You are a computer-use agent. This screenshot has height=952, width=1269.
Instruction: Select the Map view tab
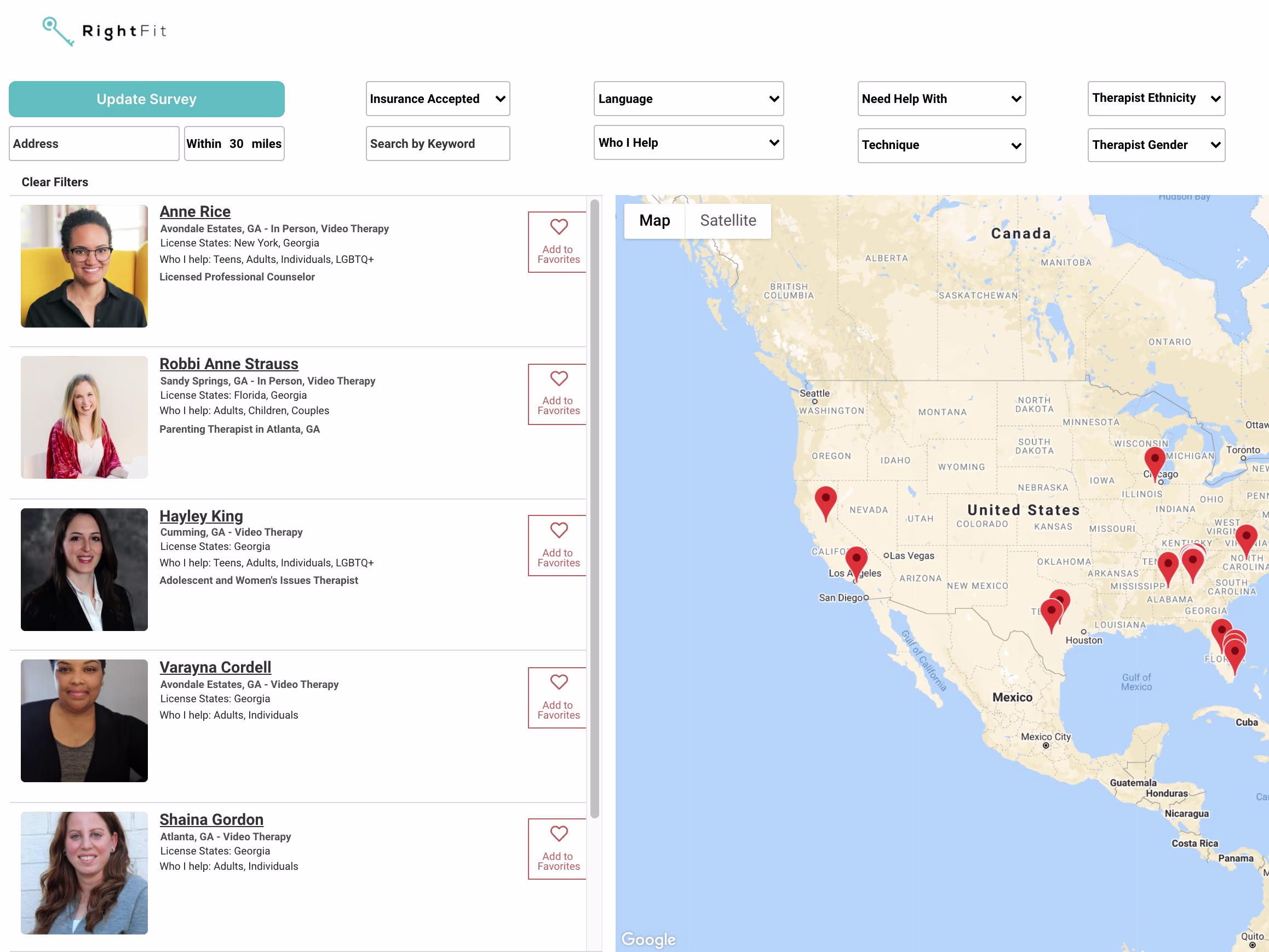(654, 220)
